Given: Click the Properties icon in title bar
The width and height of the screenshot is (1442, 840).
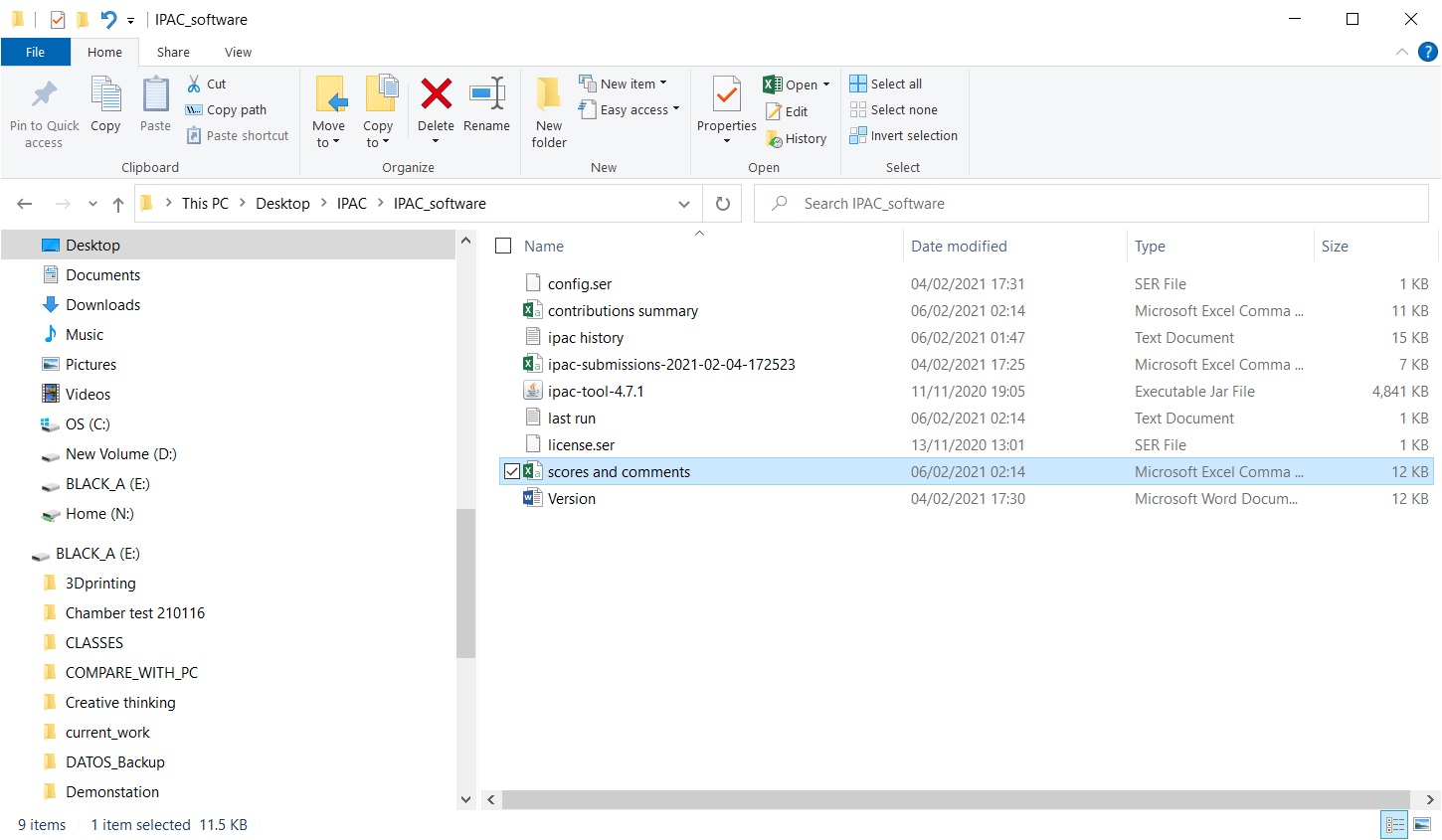Looking at the screenshot, I should (x=58, y=19).
